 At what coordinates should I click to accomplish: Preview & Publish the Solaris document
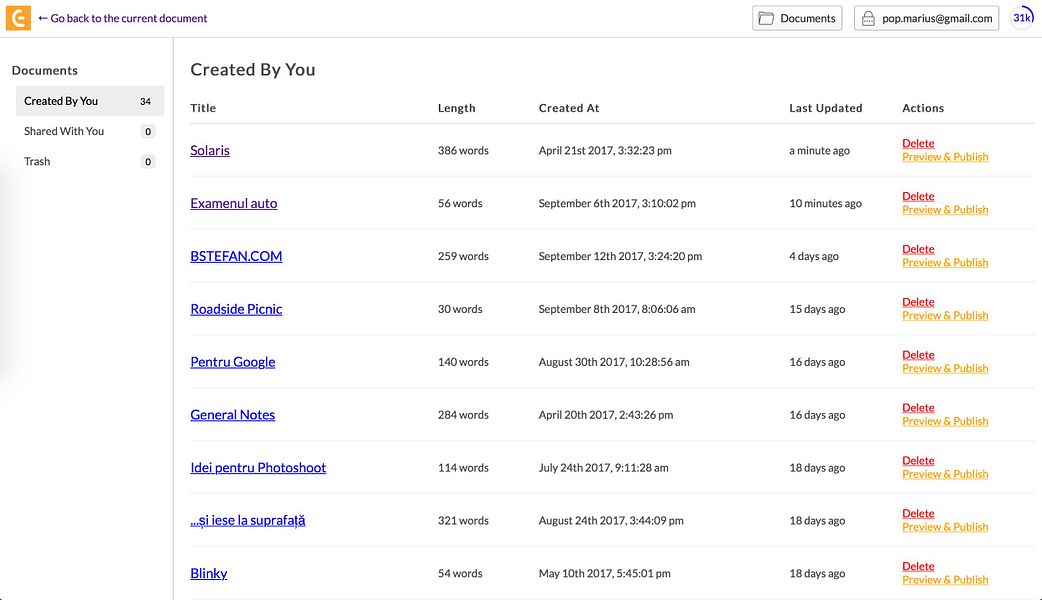[945, 157]
